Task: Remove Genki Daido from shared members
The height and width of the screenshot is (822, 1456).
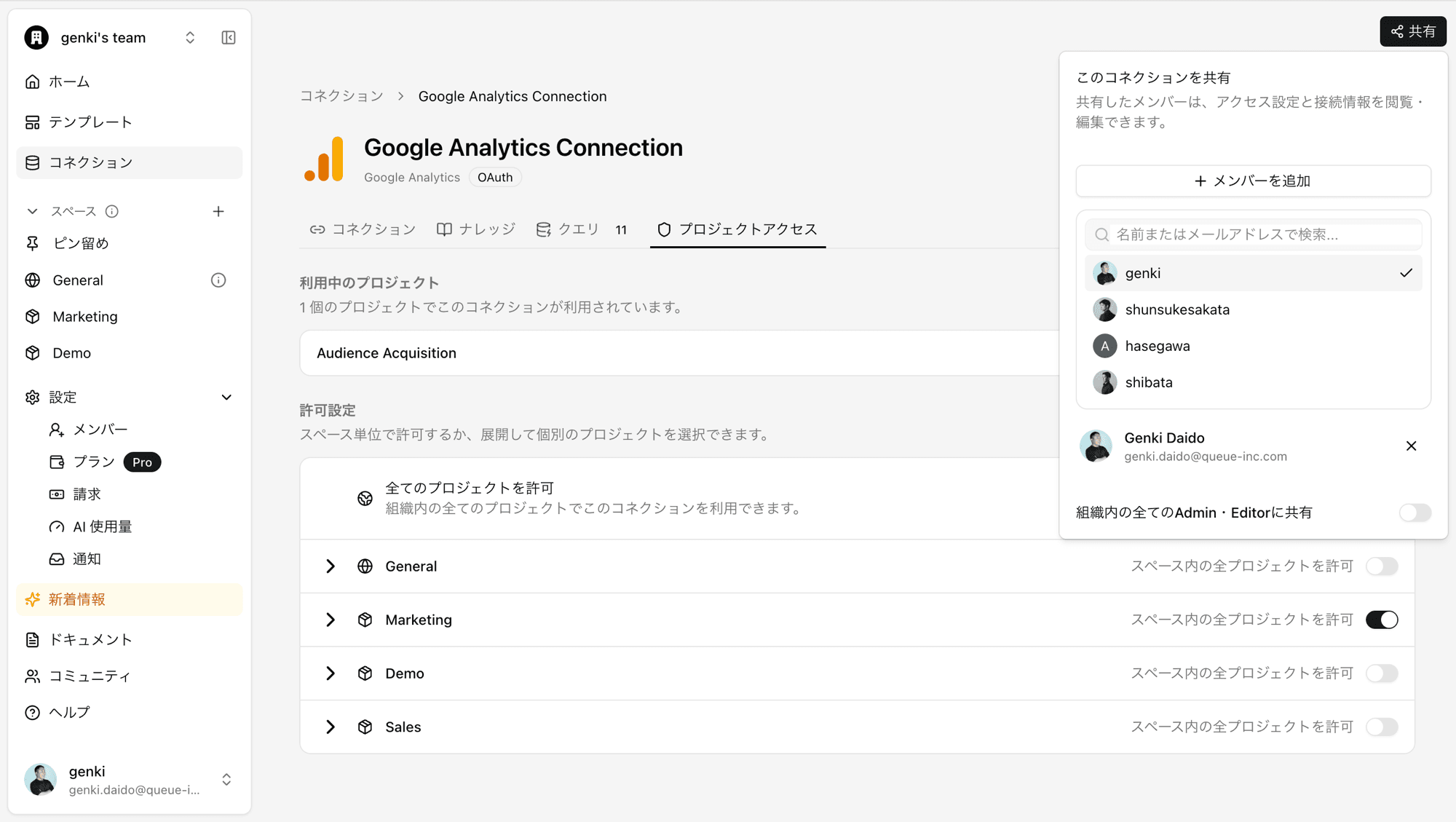Action: (x=1411, y=446)
